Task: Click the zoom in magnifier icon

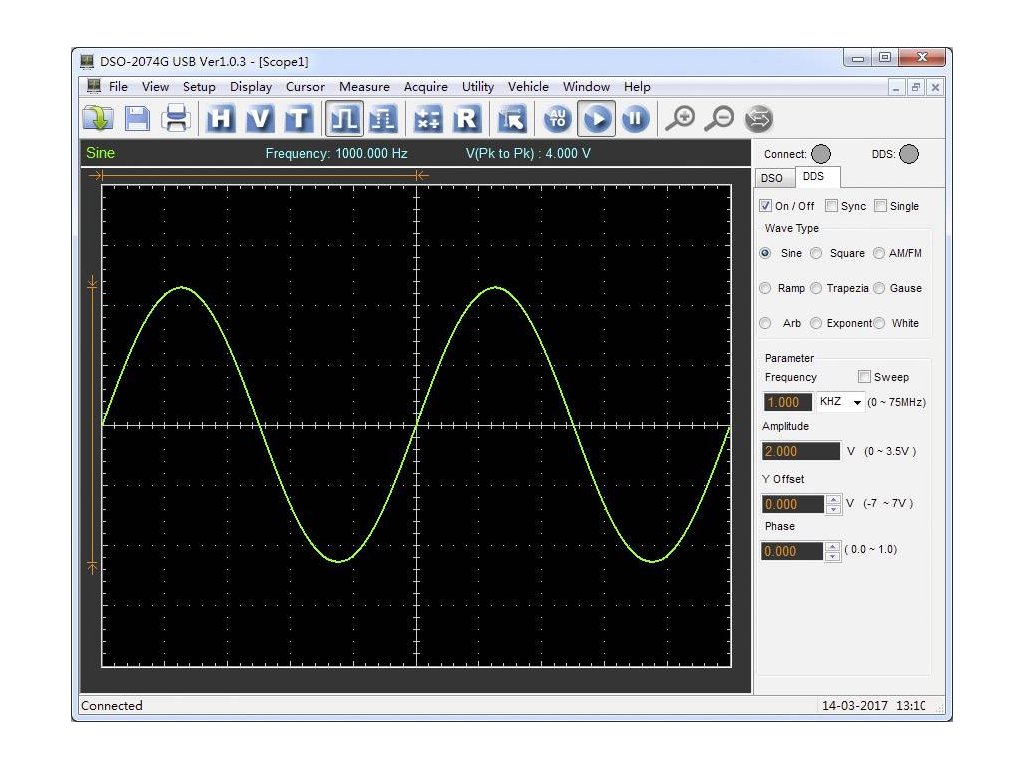Action: tap(680, 120)
